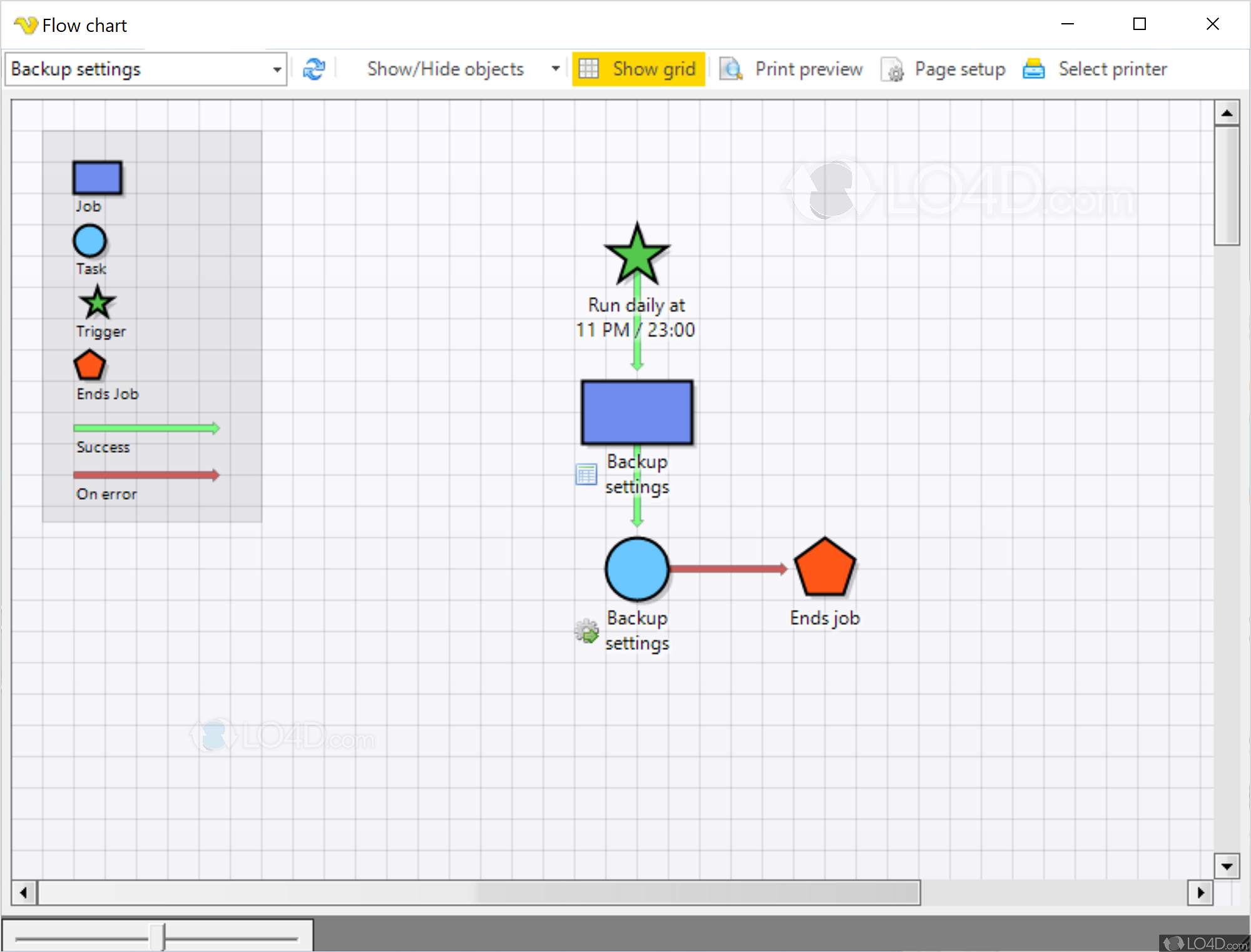The height and width of the screenshot is (952, 1251).
Task: Click the orange pentagon Ends job node
Action: (x=824, y=569)
